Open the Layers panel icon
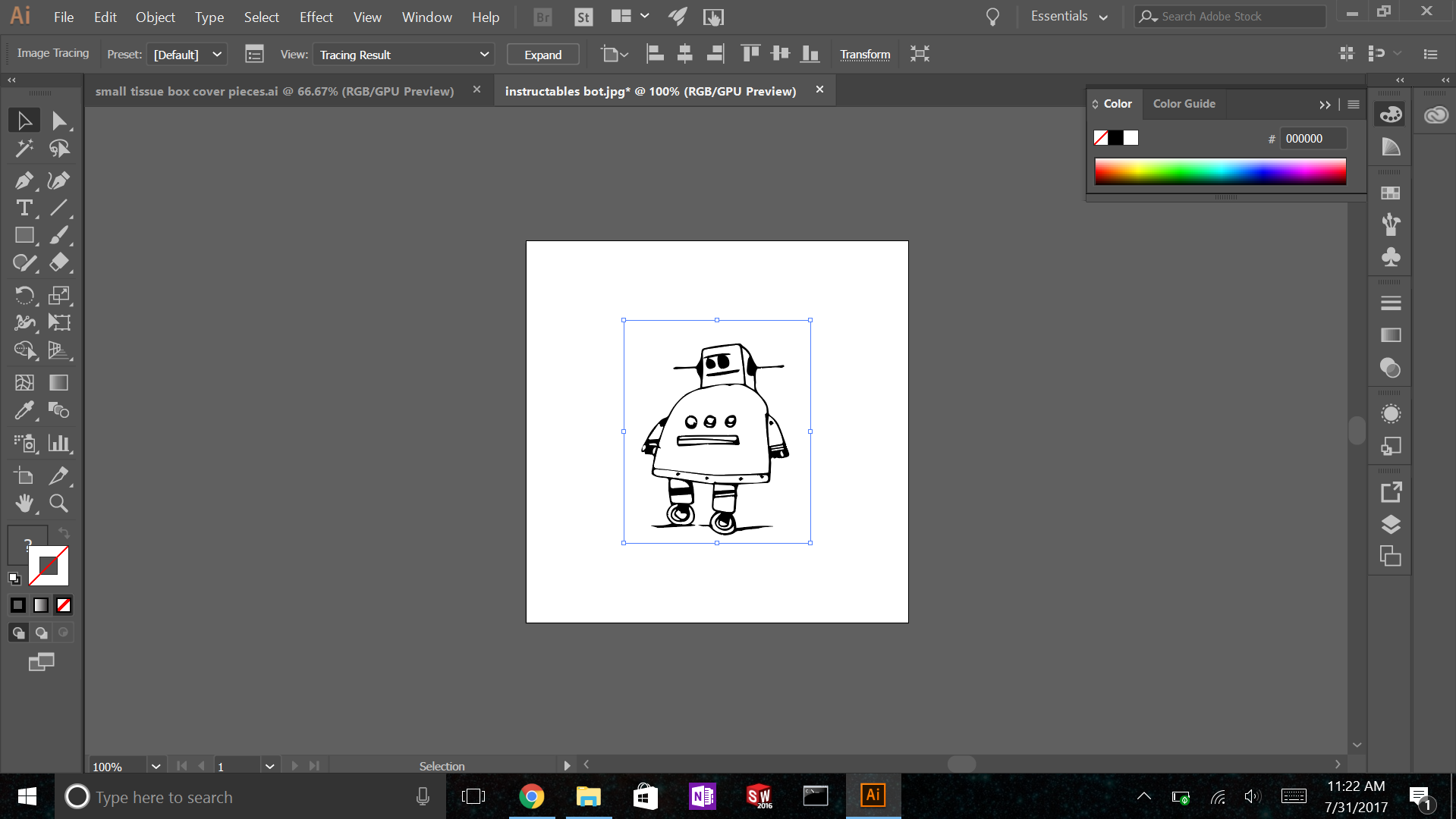This screenshot has height=819, width=1456. [1390, 525]
